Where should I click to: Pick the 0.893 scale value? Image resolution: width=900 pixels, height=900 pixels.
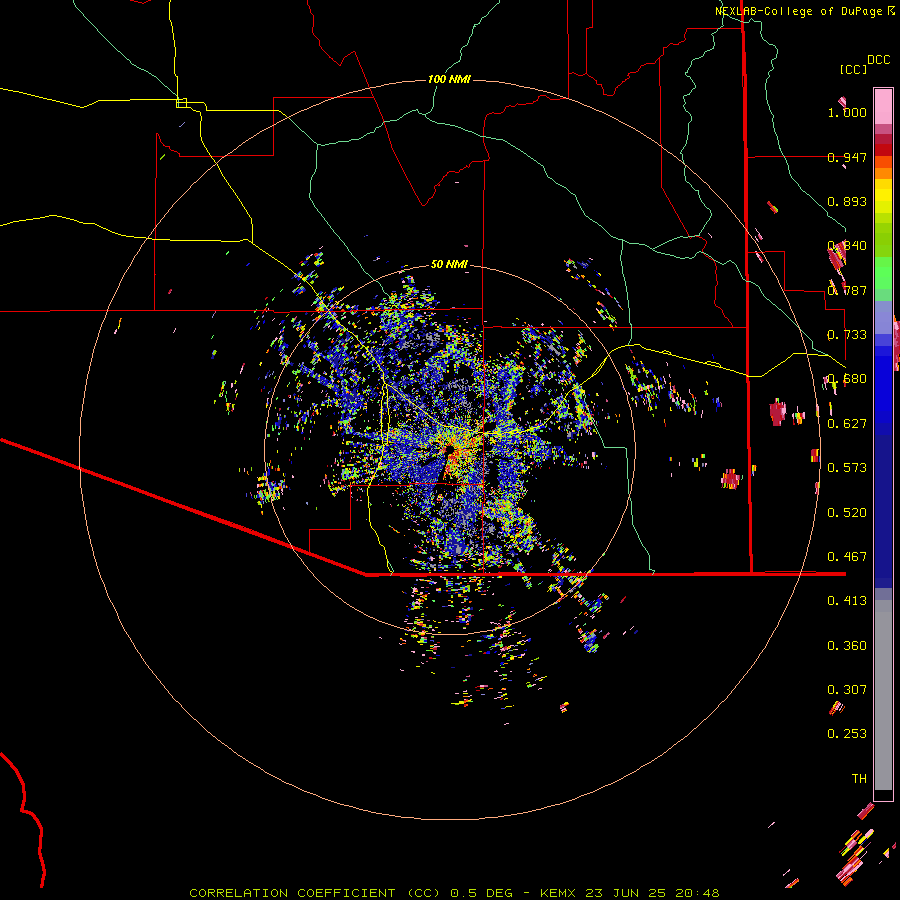click(x=847, y=201)
